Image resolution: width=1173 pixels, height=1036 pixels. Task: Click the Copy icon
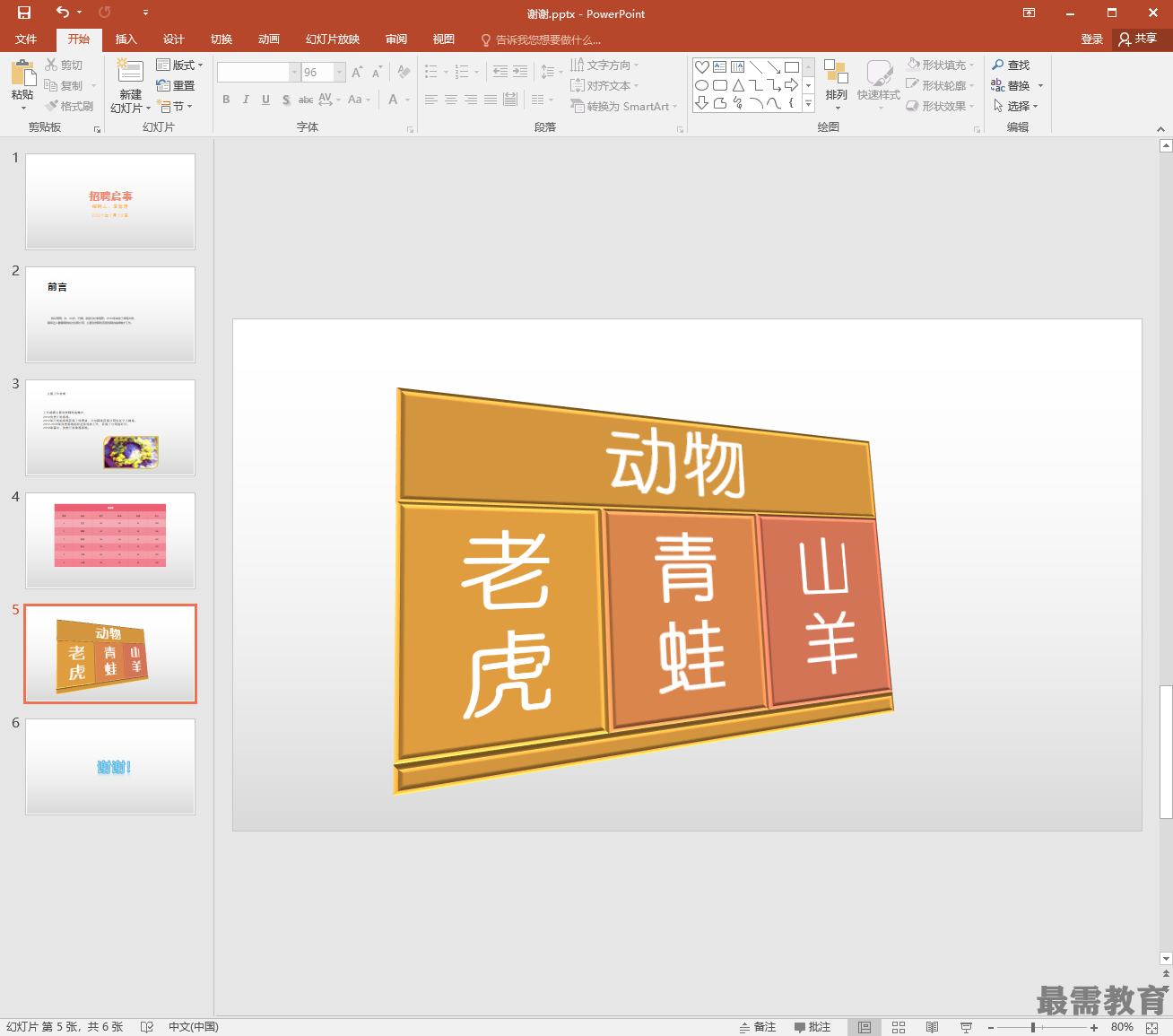coord(51,85)
